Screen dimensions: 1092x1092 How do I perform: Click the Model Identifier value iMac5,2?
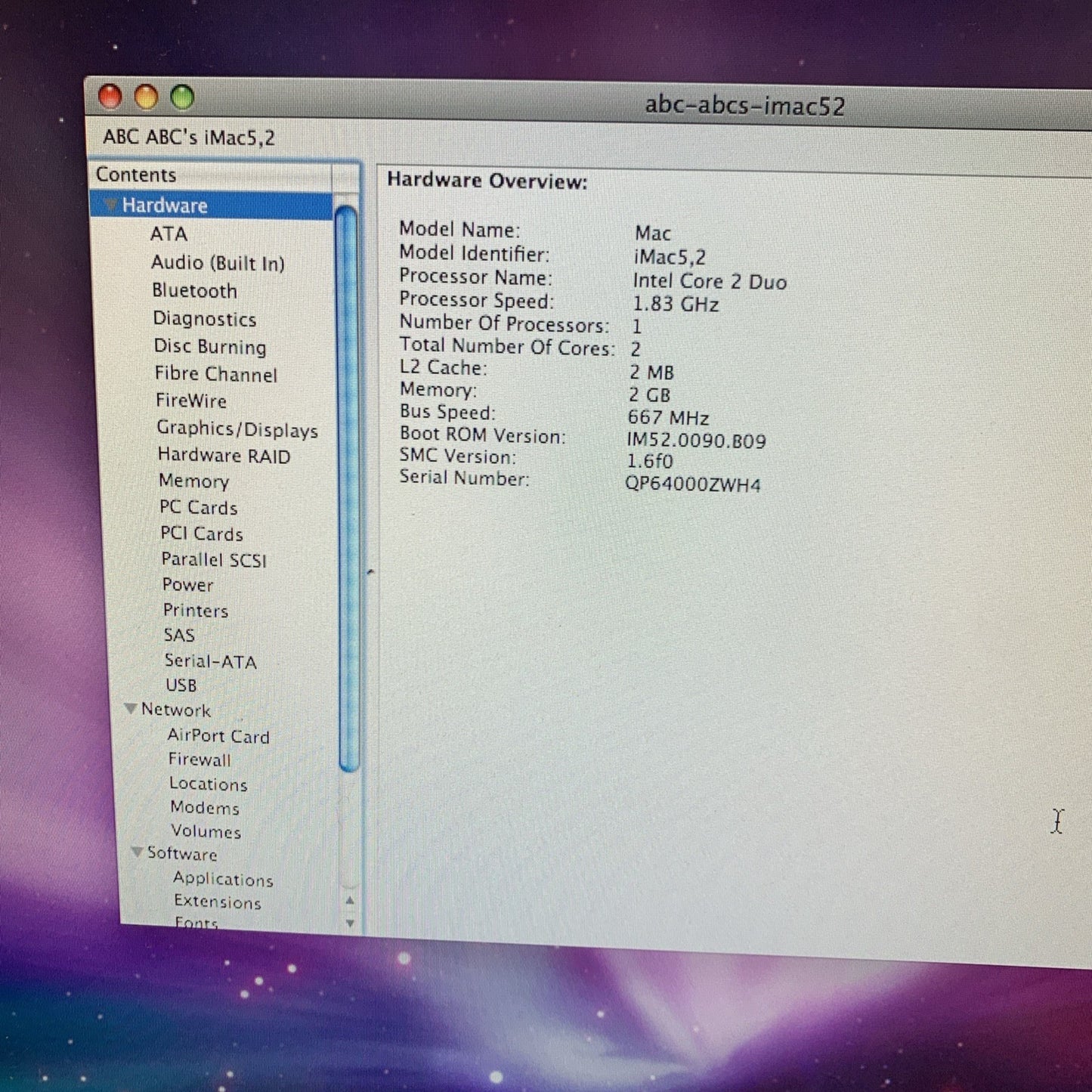tap(670, 257)
